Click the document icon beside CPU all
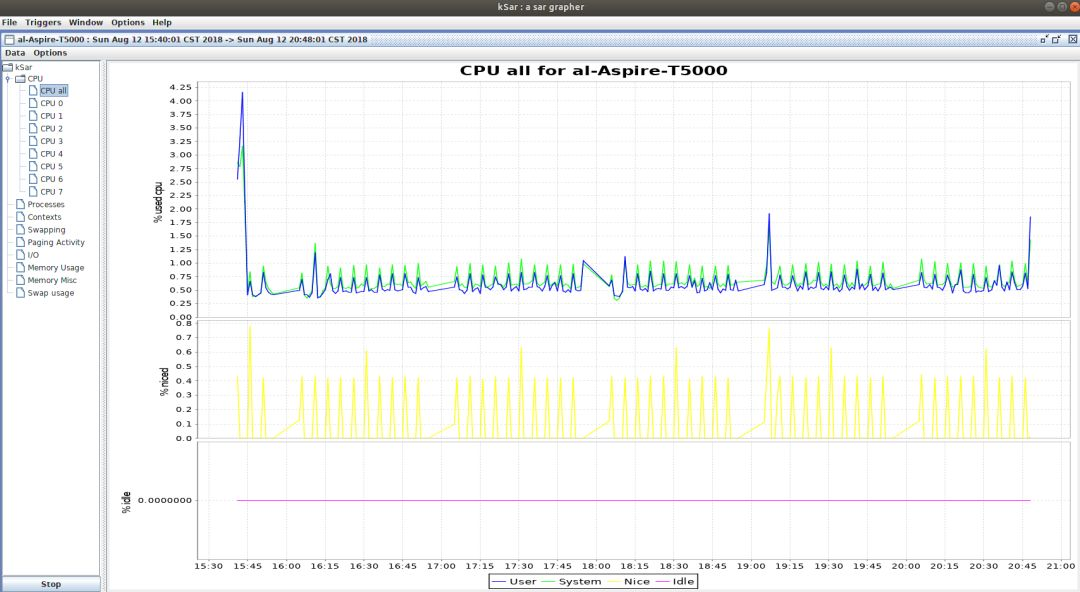 (33, 90)
